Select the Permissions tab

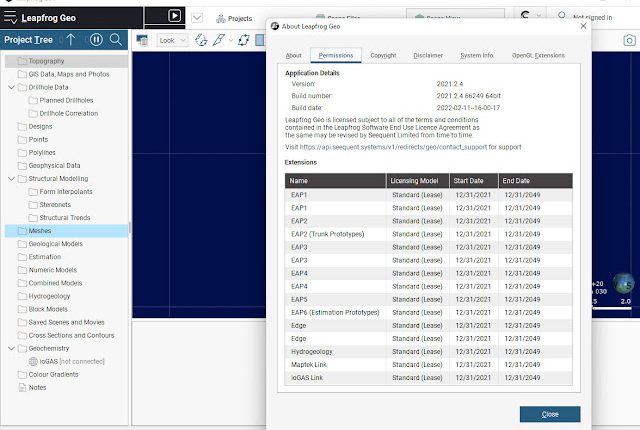pos(336,55)
